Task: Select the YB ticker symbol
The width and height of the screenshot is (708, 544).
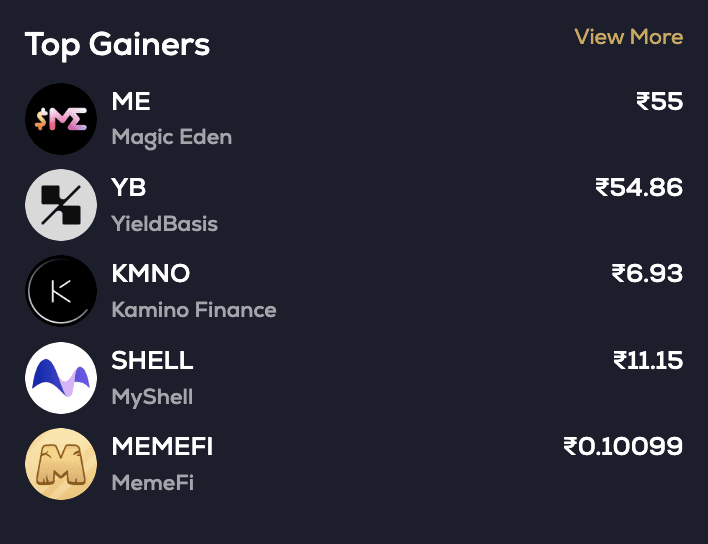Action: point(129,187)
